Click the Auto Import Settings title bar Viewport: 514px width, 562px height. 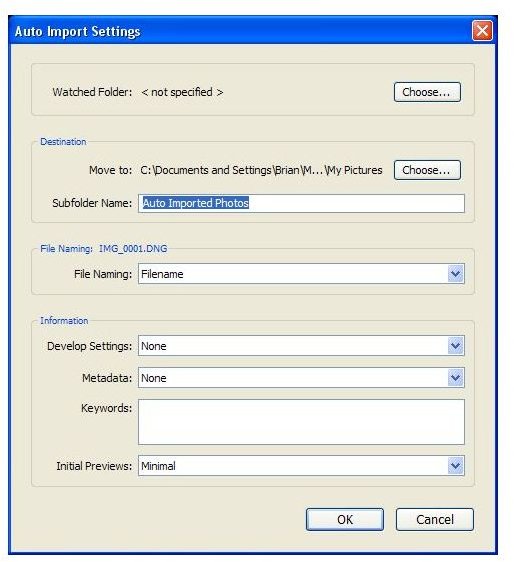coord(253,31)
